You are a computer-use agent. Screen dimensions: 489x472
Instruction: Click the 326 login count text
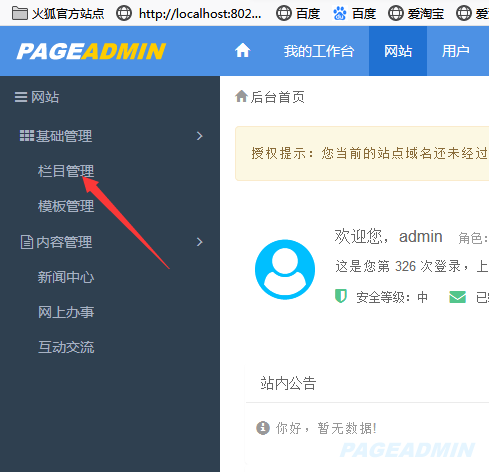click(406, 267)
